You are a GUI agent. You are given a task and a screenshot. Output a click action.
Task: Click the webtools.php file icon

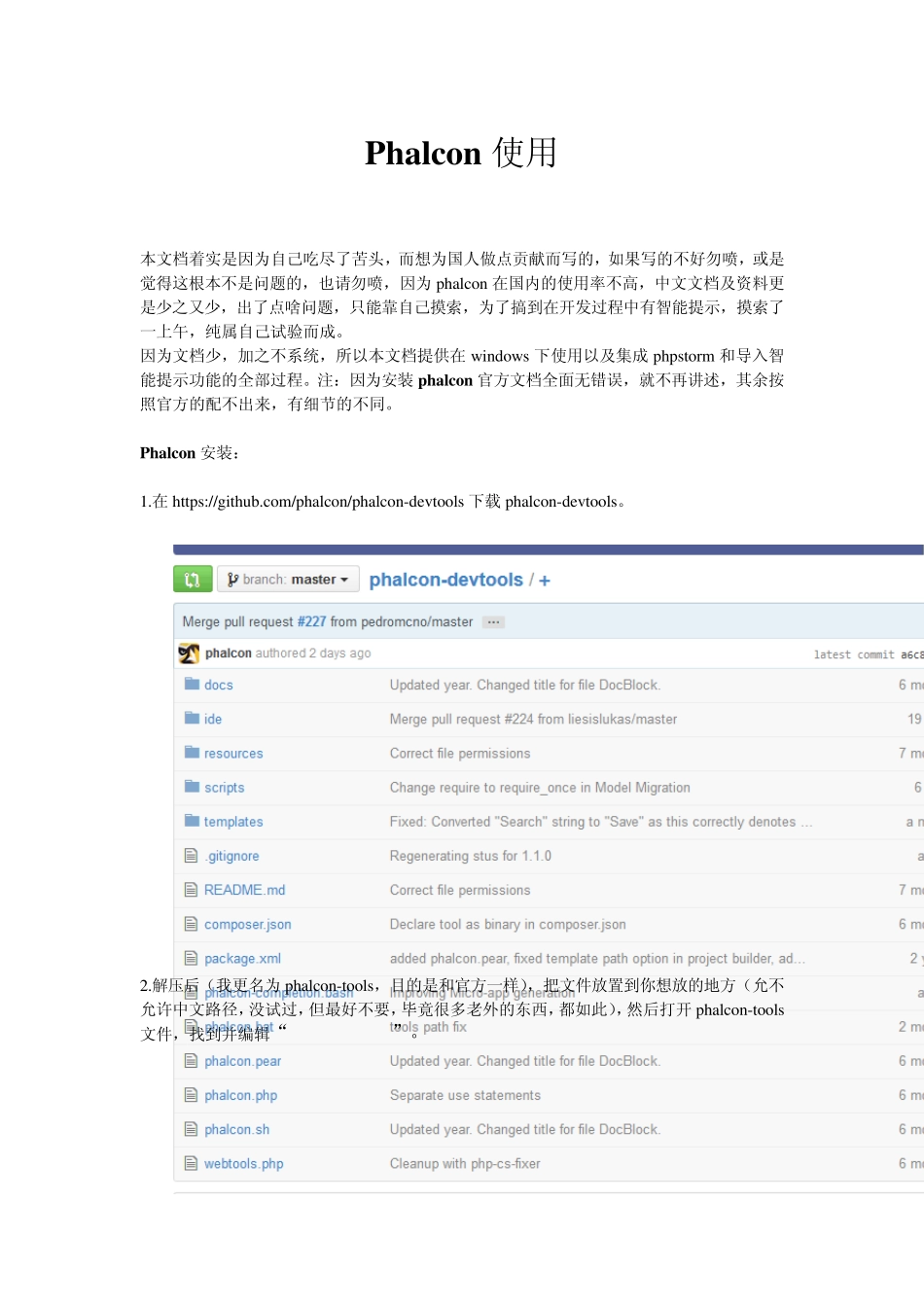pos(192,1163)
